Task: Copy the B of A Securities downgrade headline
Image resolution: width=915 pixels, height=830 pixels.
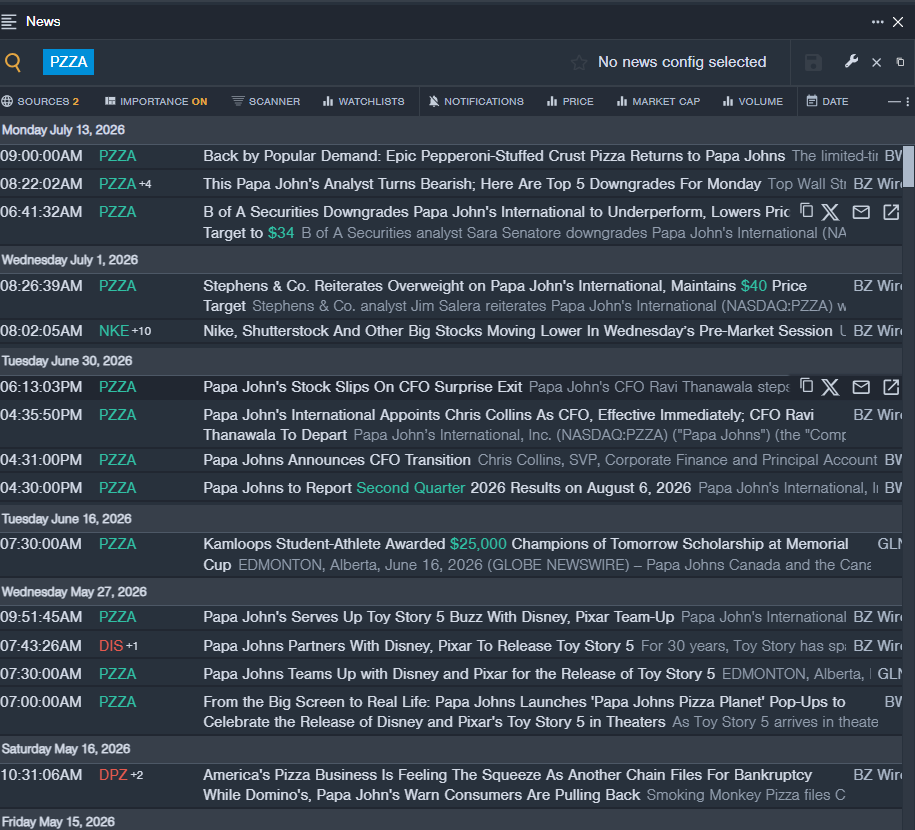Action: coord(806,211)
